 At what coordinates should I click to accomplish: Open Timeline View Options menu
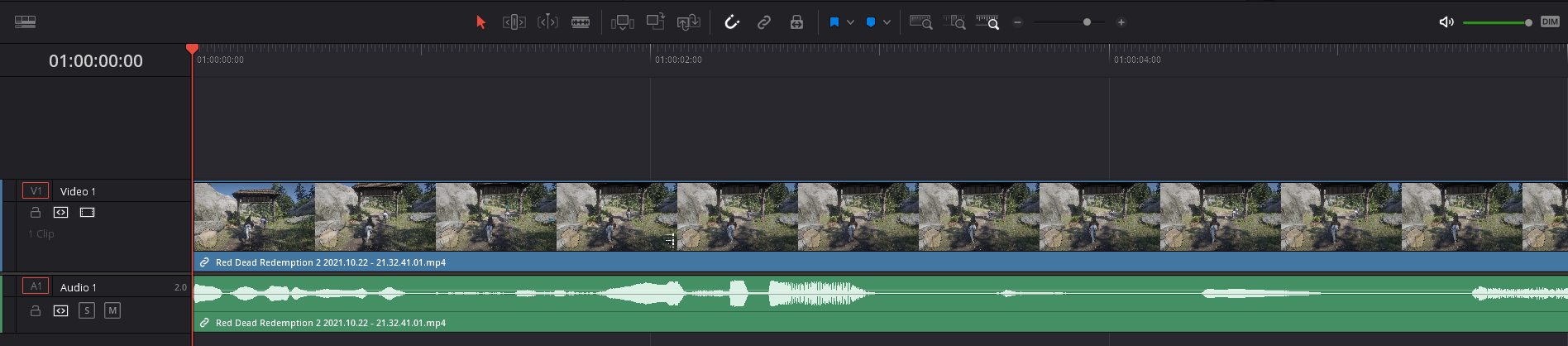click(x=25, y=22)
